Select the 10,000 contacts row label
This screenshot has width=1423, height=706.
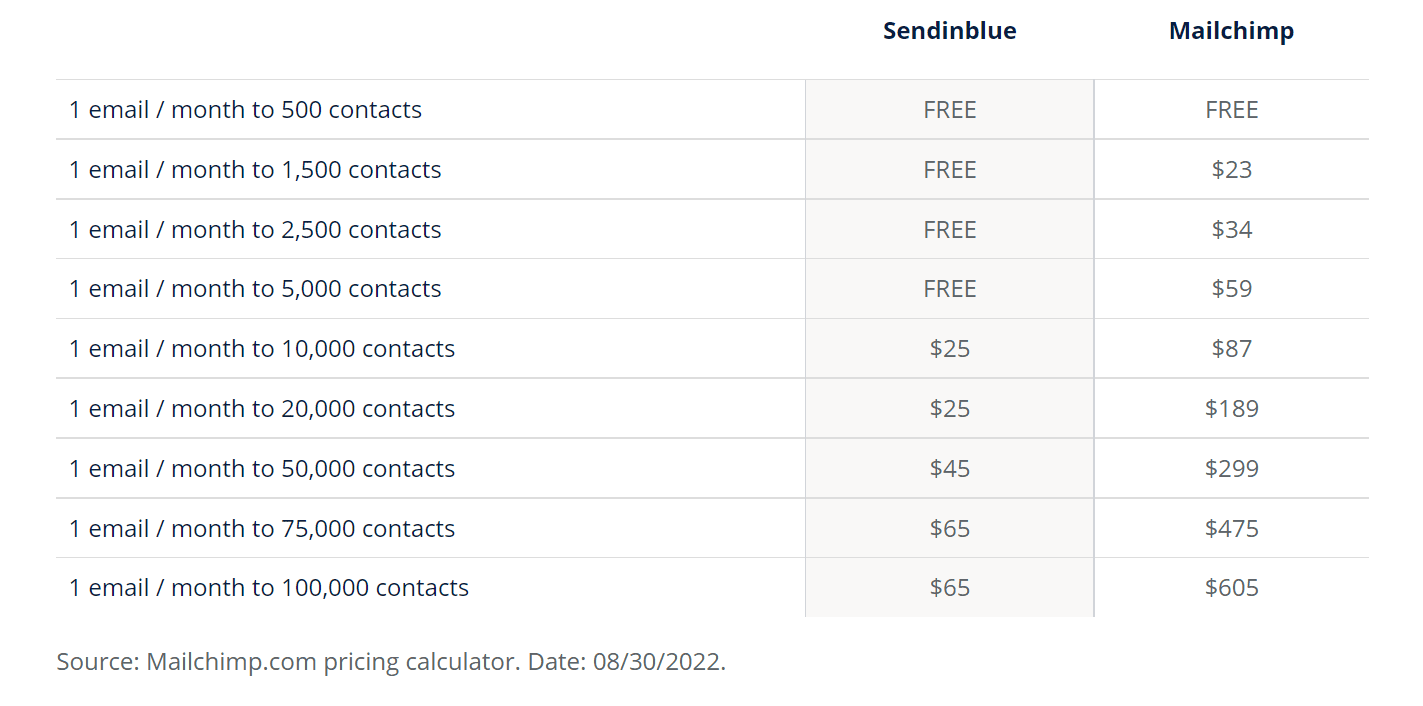click(262, 349)
